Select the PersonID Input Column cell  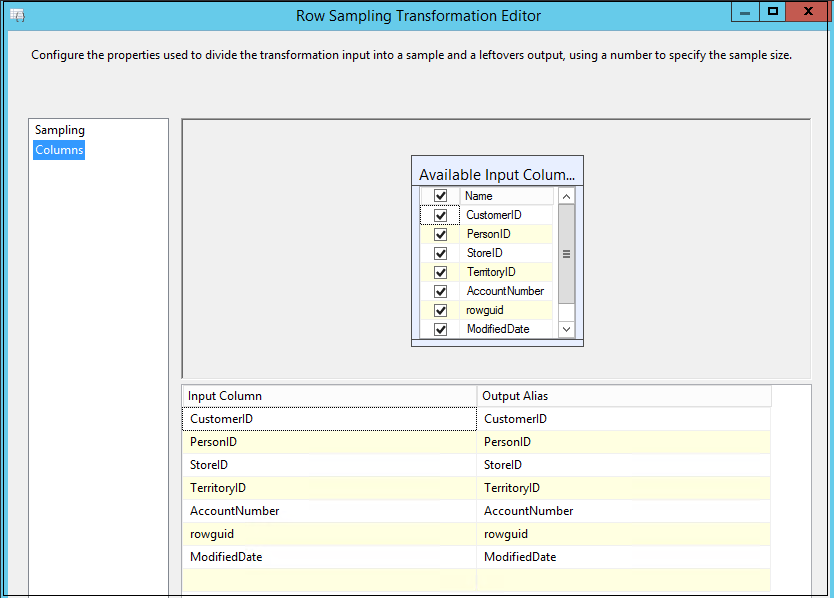point(329,442)
